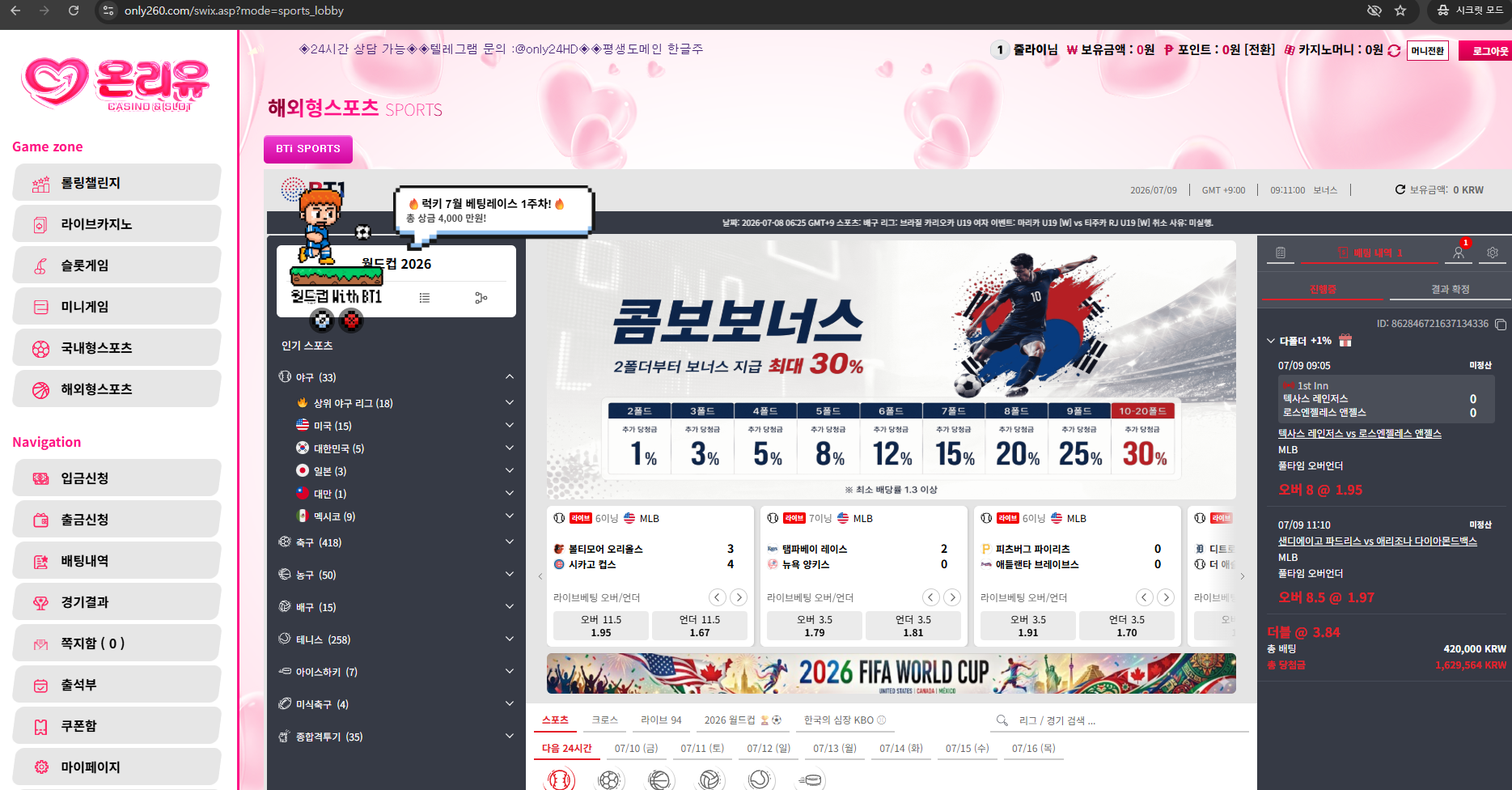Refresh balance icon next to 보유금액 KRW
The image size is (1512, 790).
click(x=1400, y=189)
